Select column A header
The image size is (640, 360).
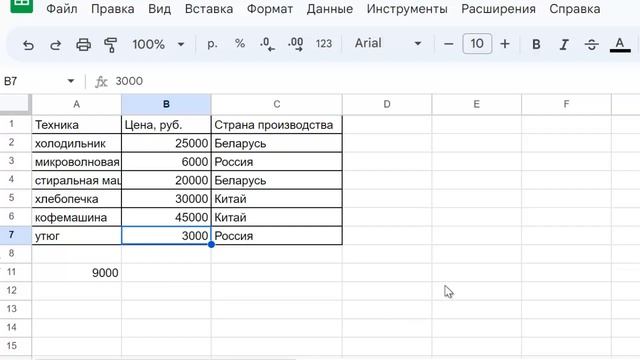(76, 104)
